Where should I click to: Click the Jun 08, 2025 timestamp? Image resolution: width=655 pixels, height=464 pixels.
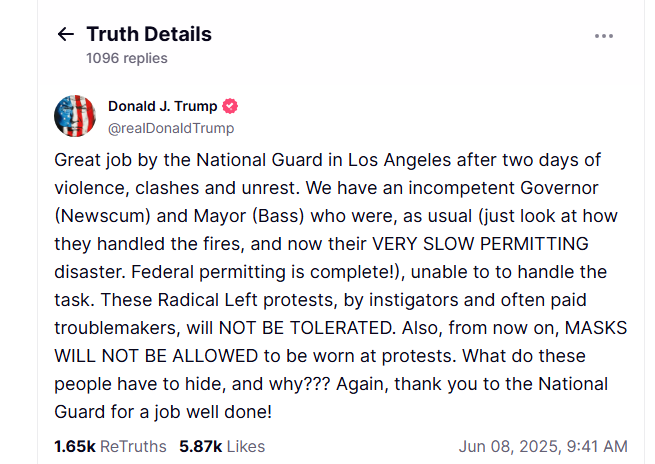click(543, 446)
